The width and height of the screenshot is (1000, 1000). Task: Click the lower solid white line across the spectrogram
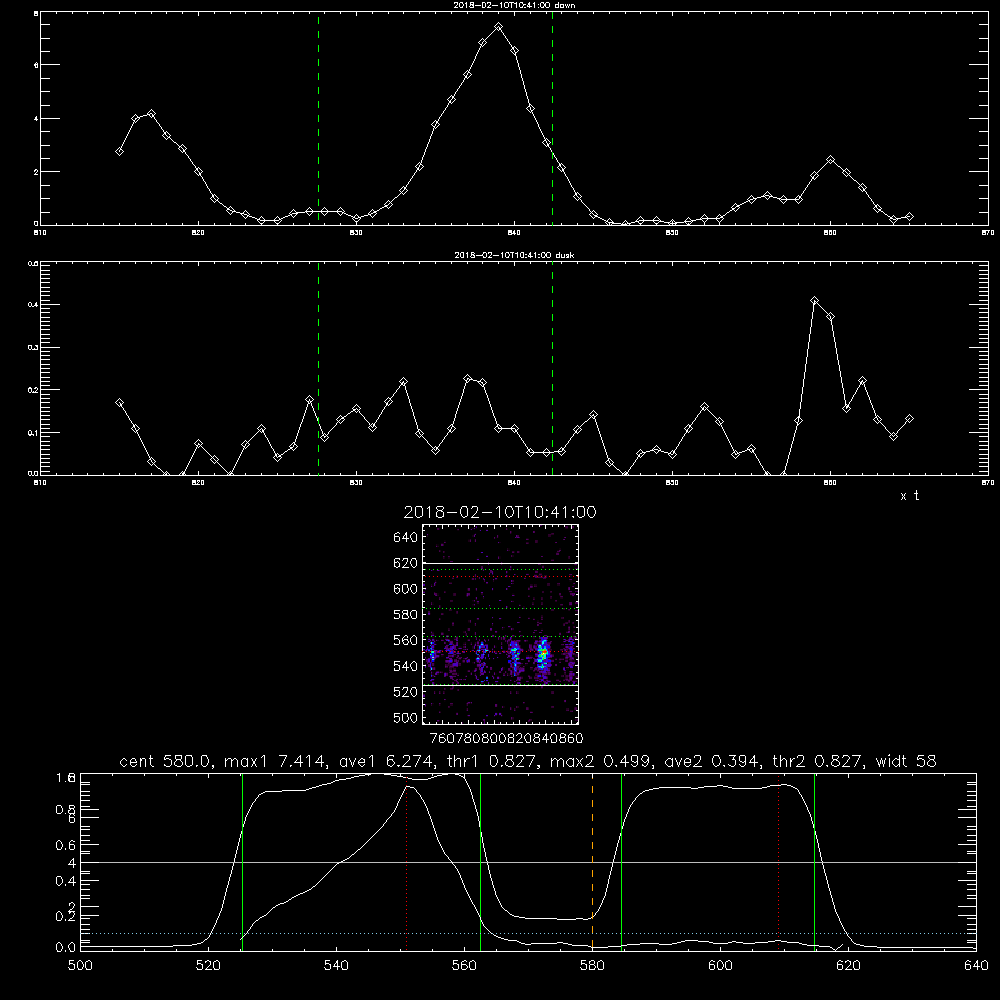(x=500, y=685)
